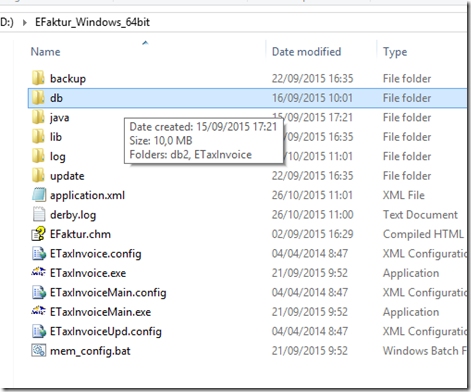
Task: Click the date '26/10/2015 11:00' of derby.log
Action: [x=312, y=214]
